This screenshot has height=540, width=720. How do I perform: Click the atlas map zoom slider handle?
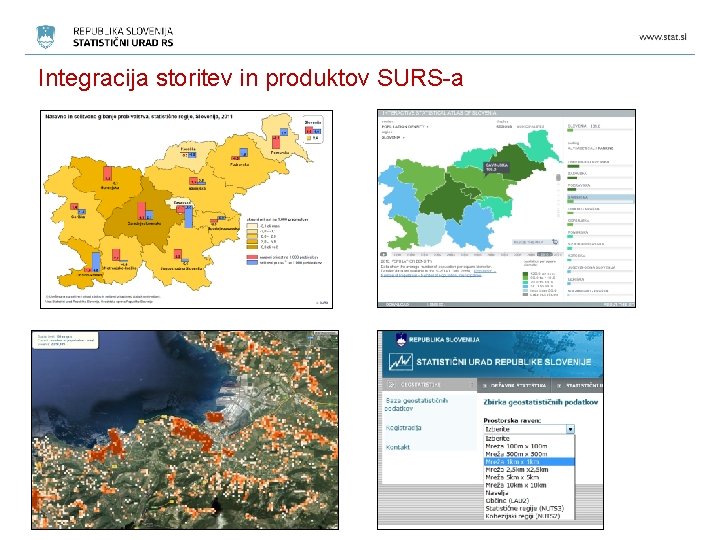pos(558,177)
